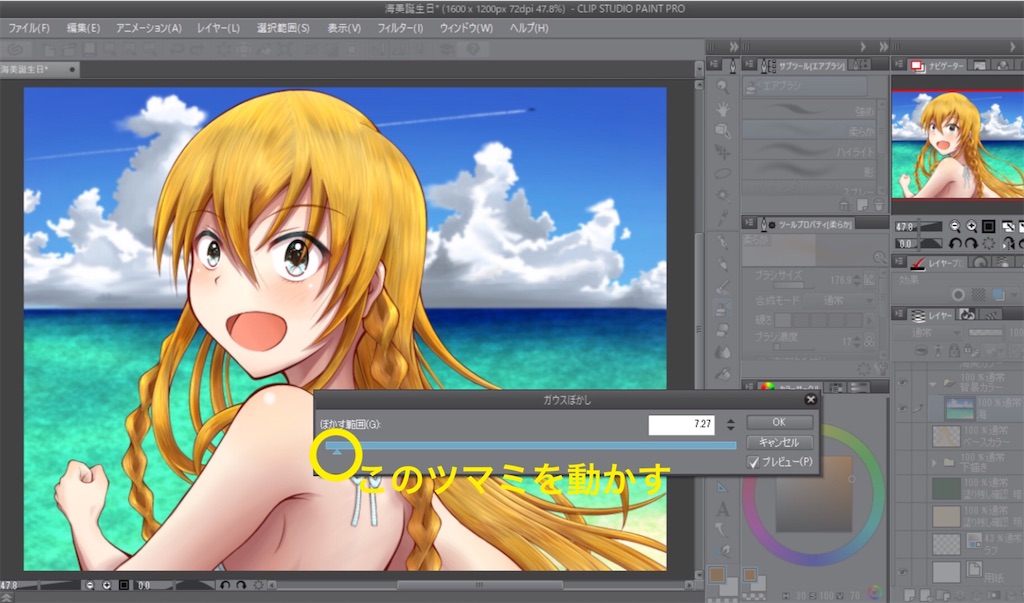
Task: Select the Blend droplet tool
Action: pyautogui.click(x=722, y=352)
